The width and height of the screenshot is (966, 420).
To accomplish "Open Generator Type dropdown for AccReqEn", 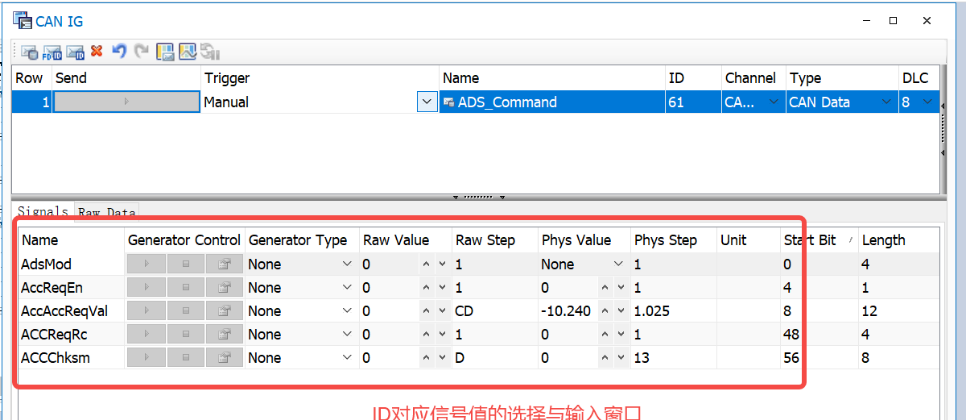I will (347, 288).
